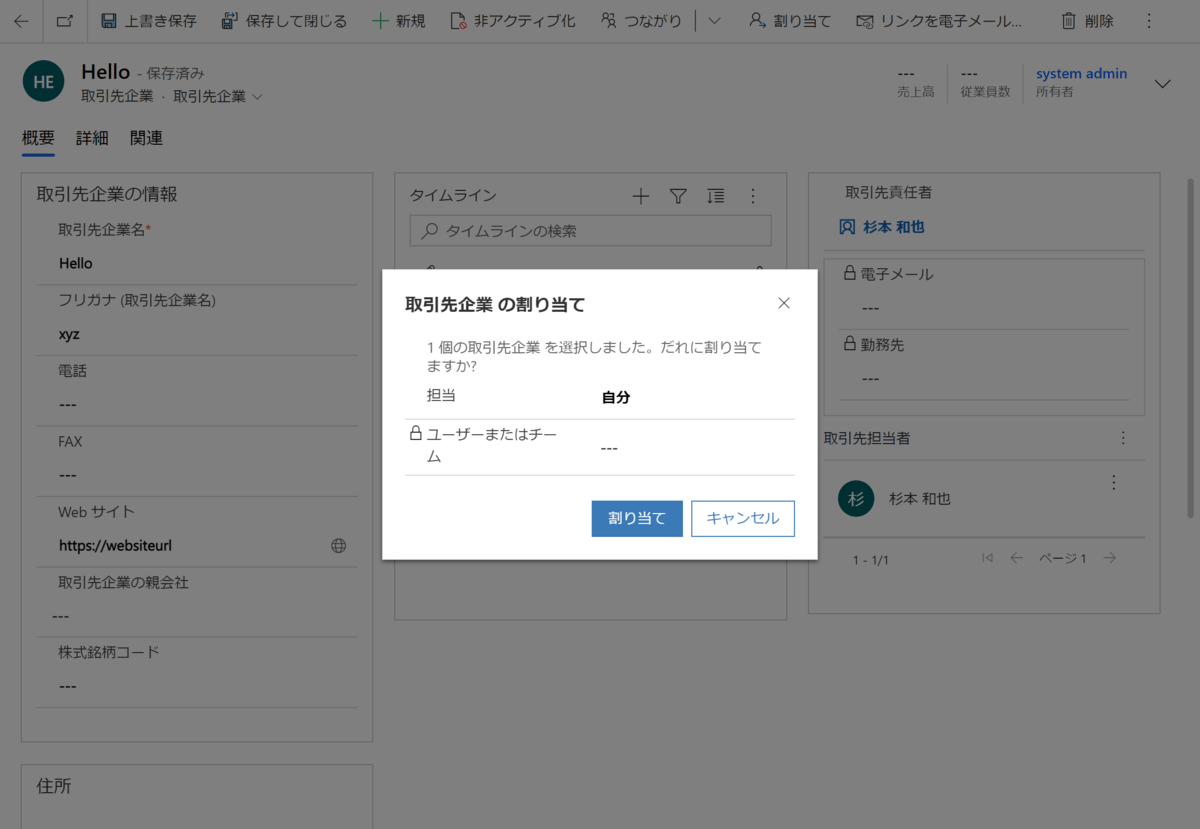Click the タイムラインの検索 search field
This screenshot has height=829, width=1200.
(590, 230)
